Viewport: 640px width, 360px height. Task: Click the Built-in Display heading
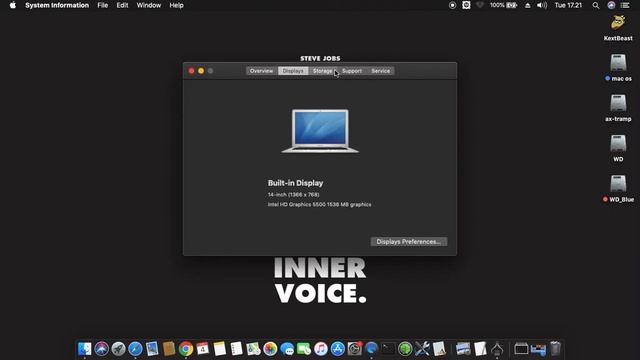(296, 183)
